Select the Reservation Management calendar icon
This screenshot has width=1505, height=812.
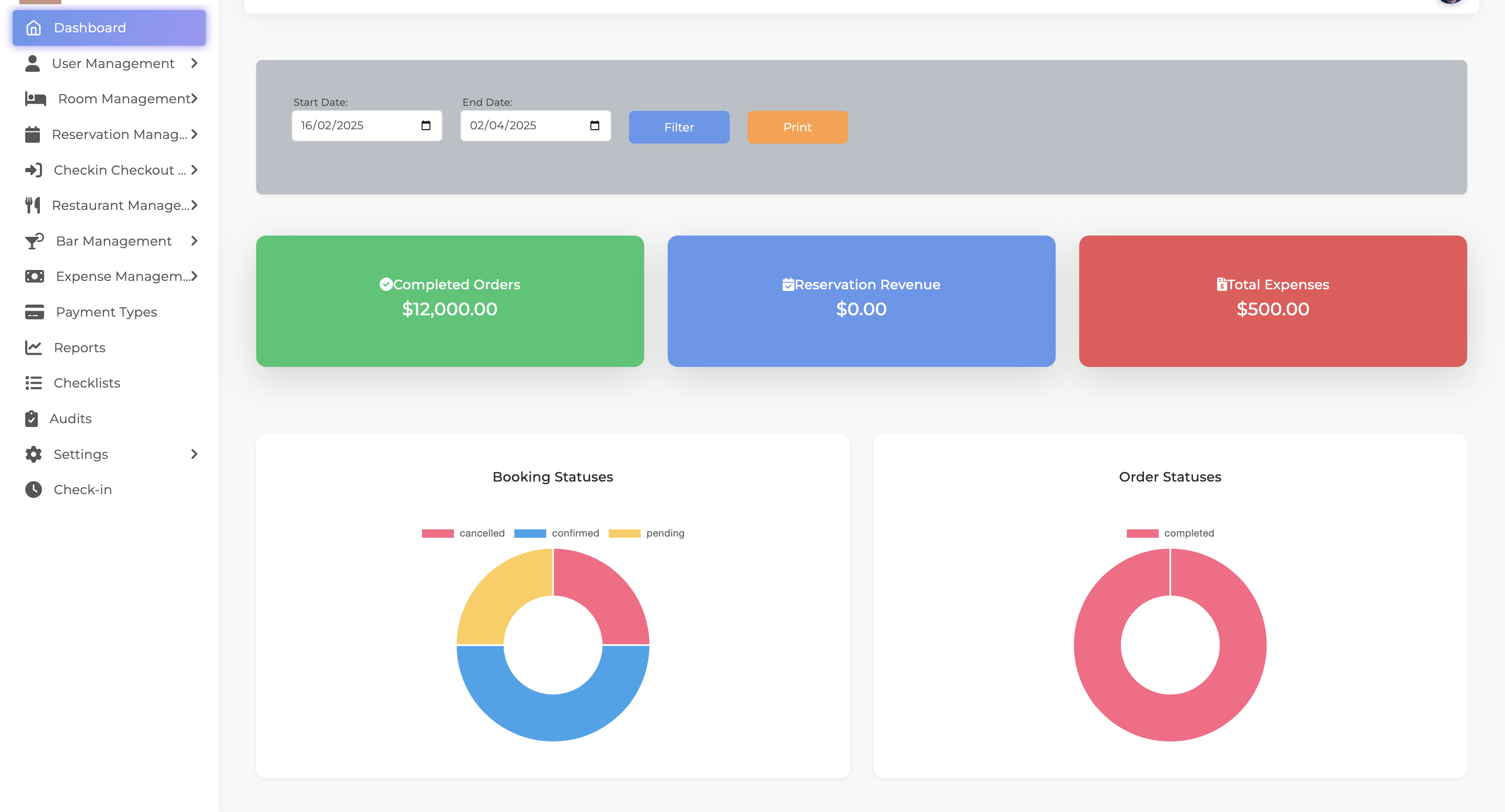point(33,134)
